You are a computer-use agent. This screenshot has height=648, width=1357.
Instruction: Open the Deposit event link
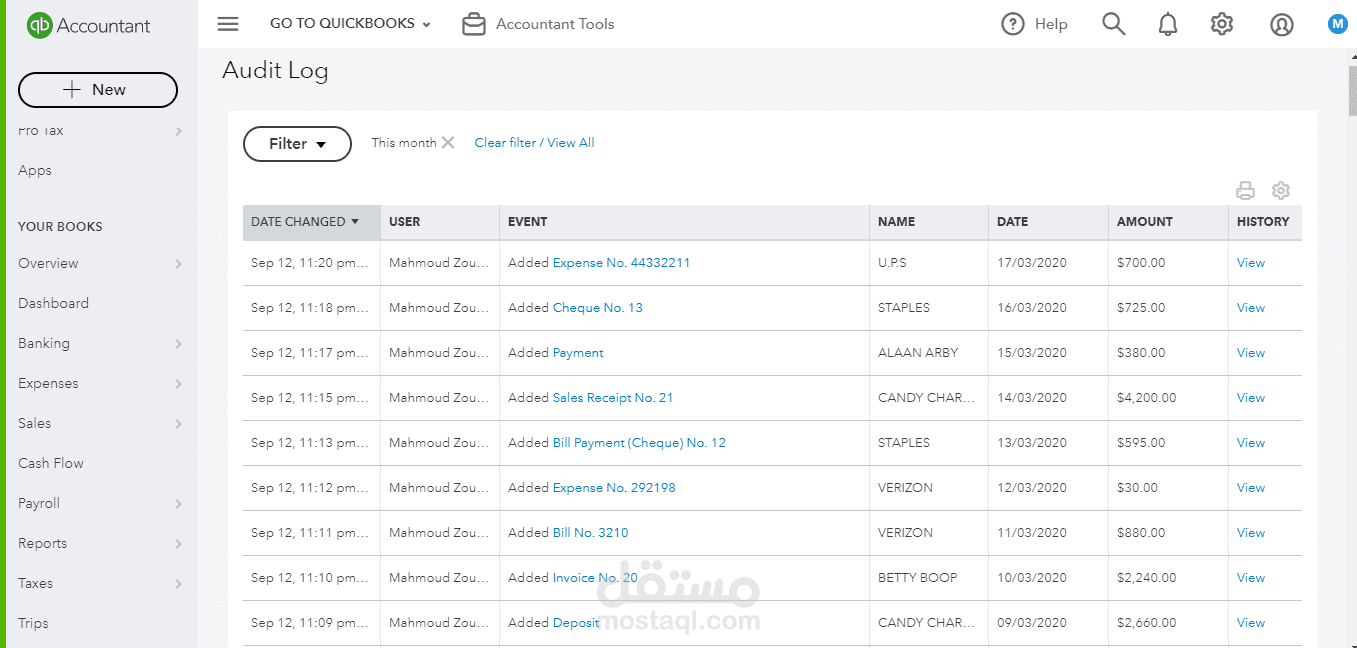576,623
